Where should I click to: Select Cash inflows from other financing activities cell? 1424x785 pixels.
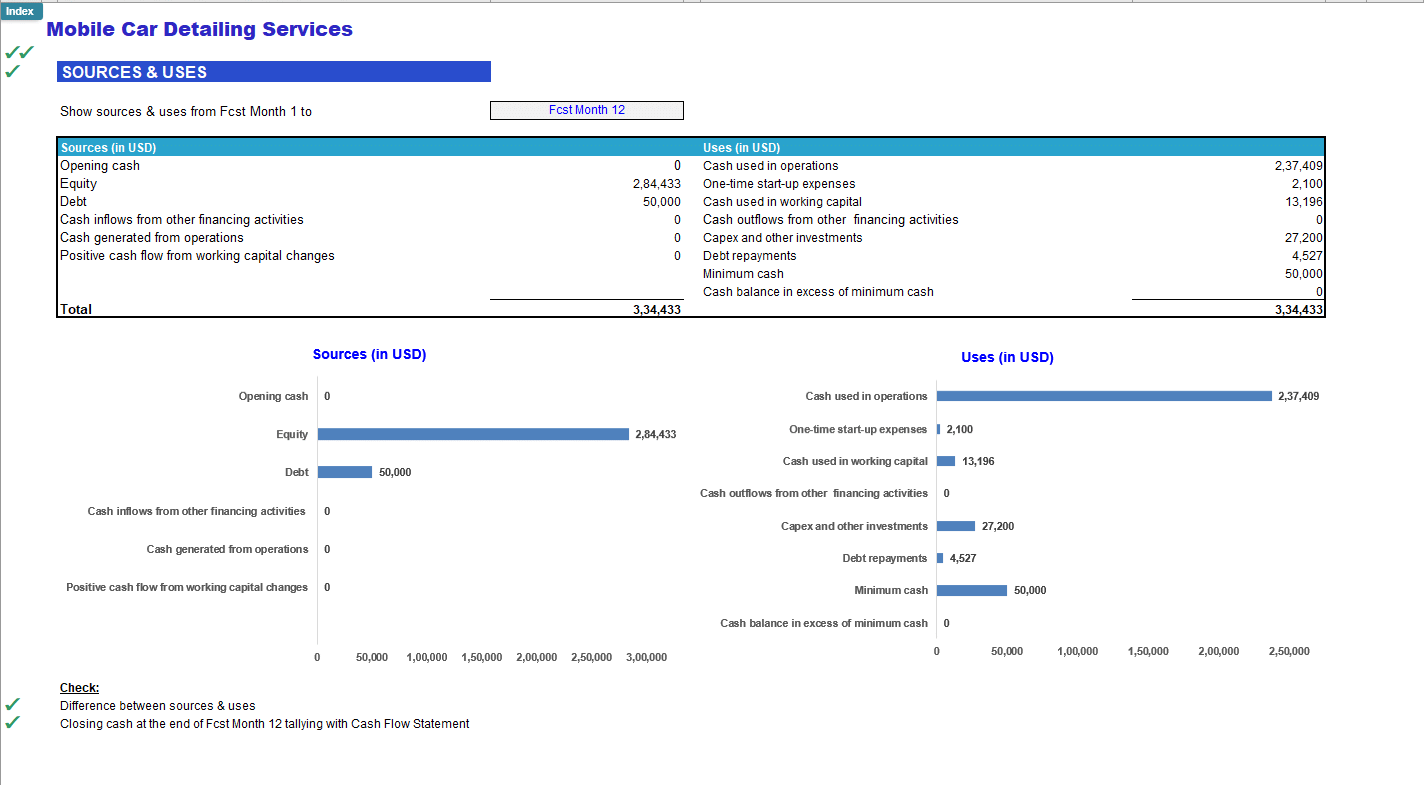tap(182, 220)
